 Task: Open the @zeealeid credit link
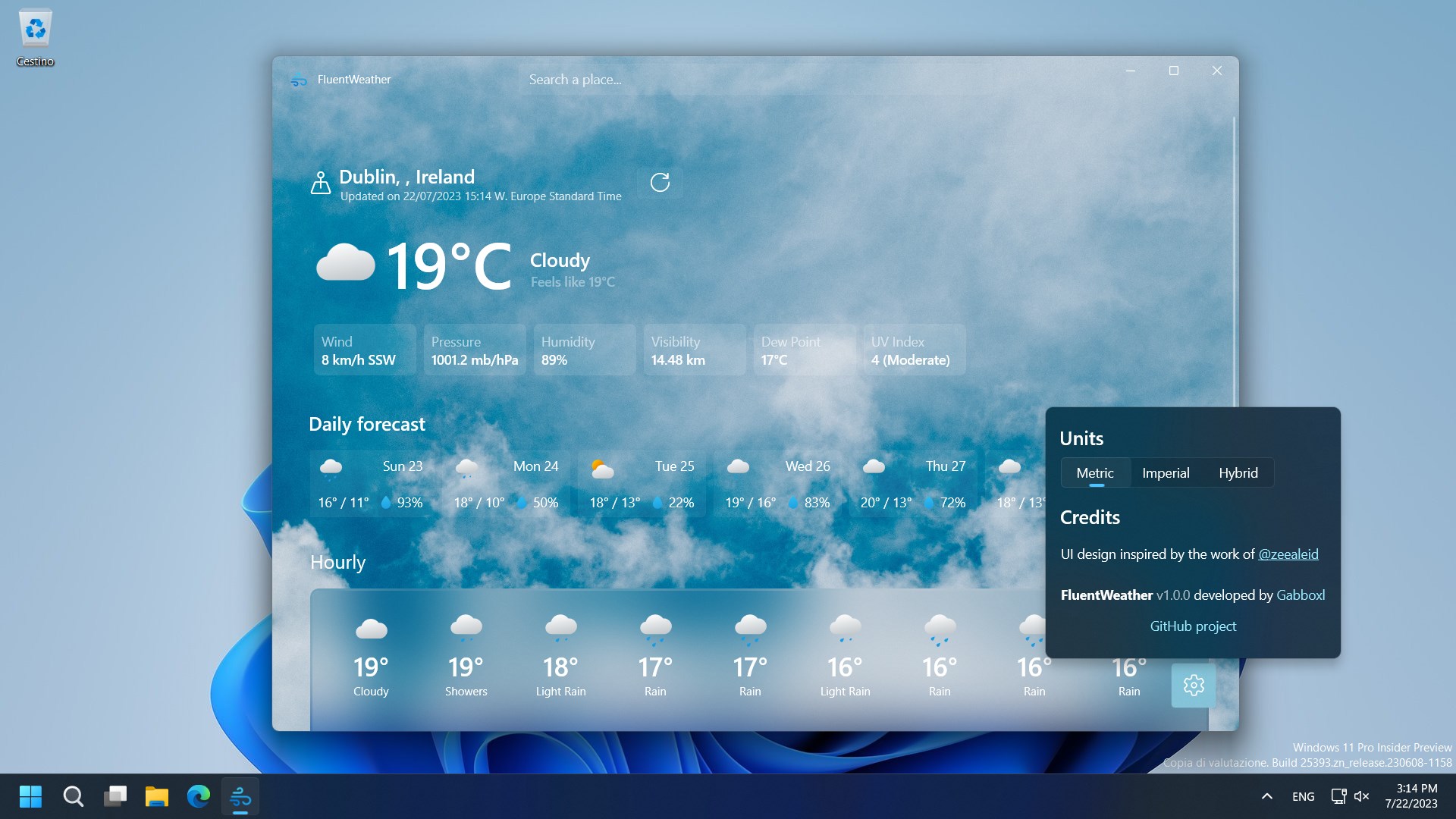click(x=1288, y=554)
